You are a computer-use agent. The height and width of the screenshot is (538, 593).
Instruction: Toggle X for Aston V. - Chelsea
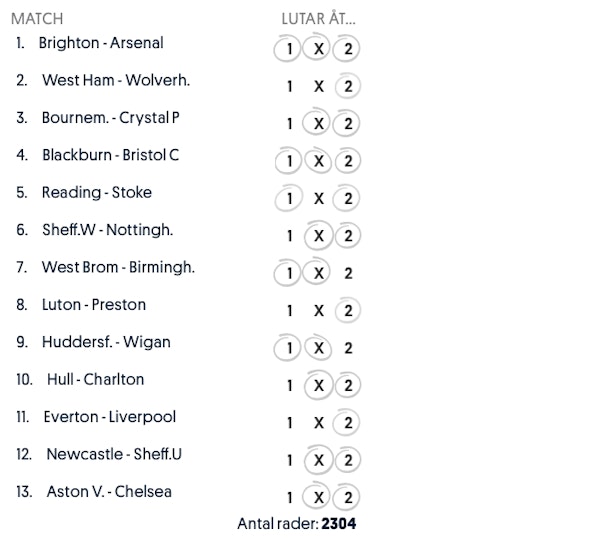(x=319, y=498)
